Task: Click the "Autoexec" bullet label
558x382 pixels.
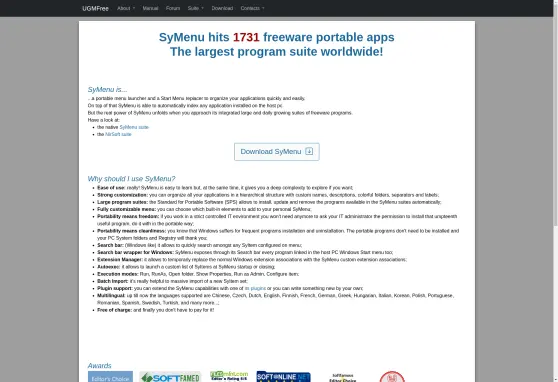Action: click(109, 267)
